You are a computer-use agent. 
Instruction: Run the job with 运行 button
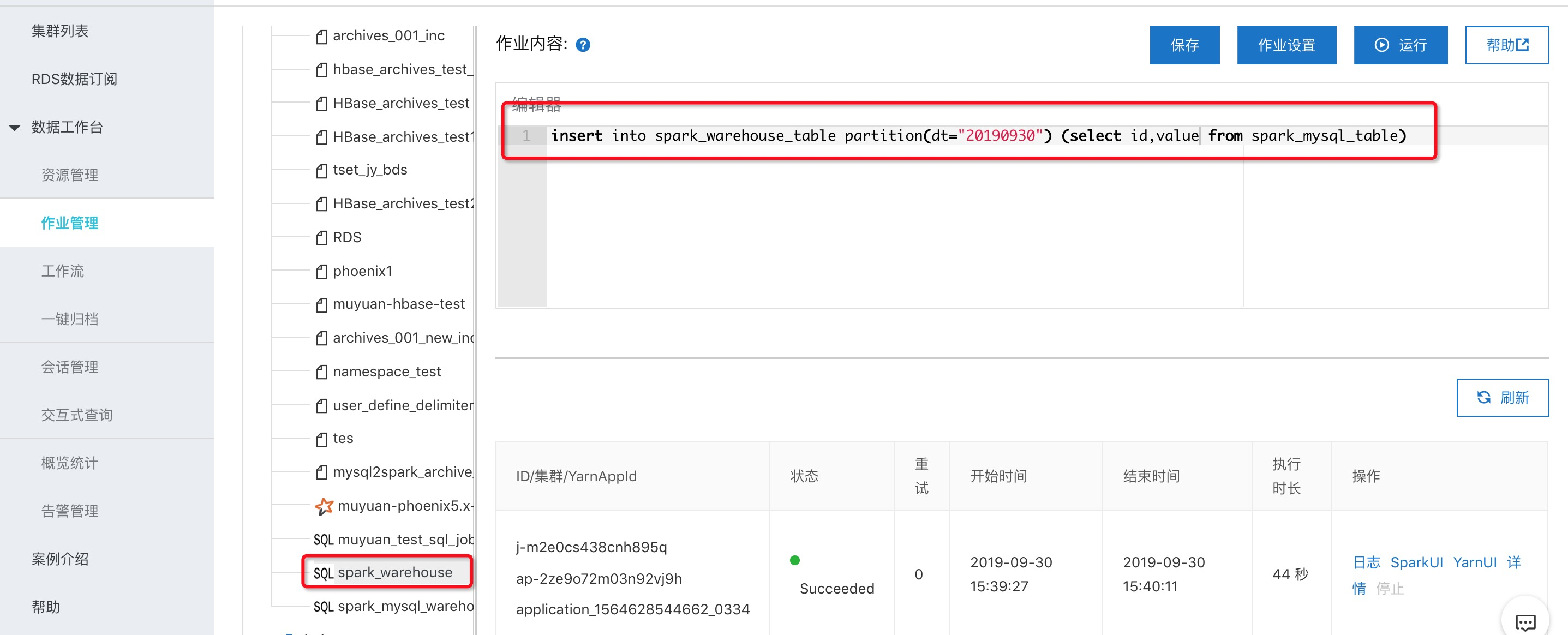(x=1400, y=46)
